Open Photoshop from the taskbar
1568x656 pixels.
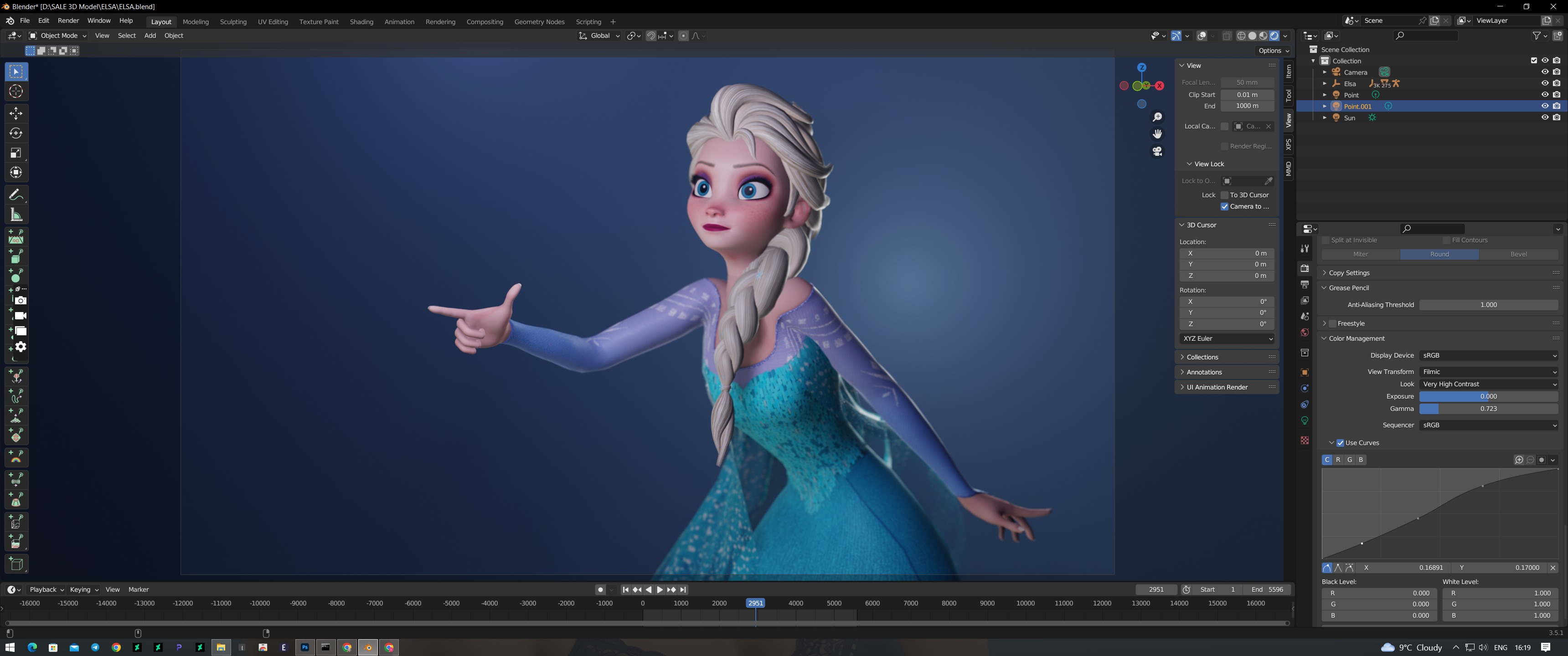tap(305, 647)
